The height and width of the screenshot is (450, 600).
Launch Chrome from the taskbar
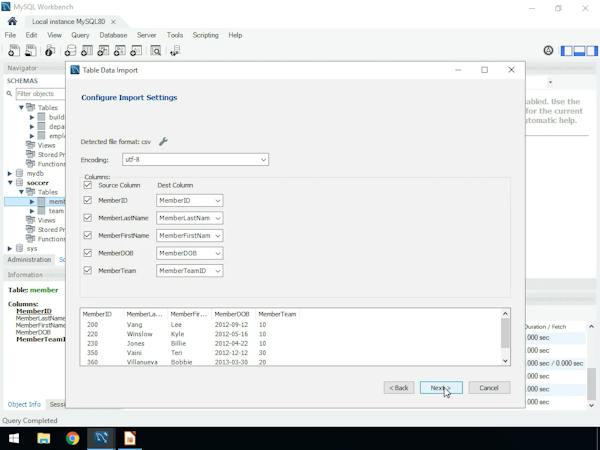72,438
